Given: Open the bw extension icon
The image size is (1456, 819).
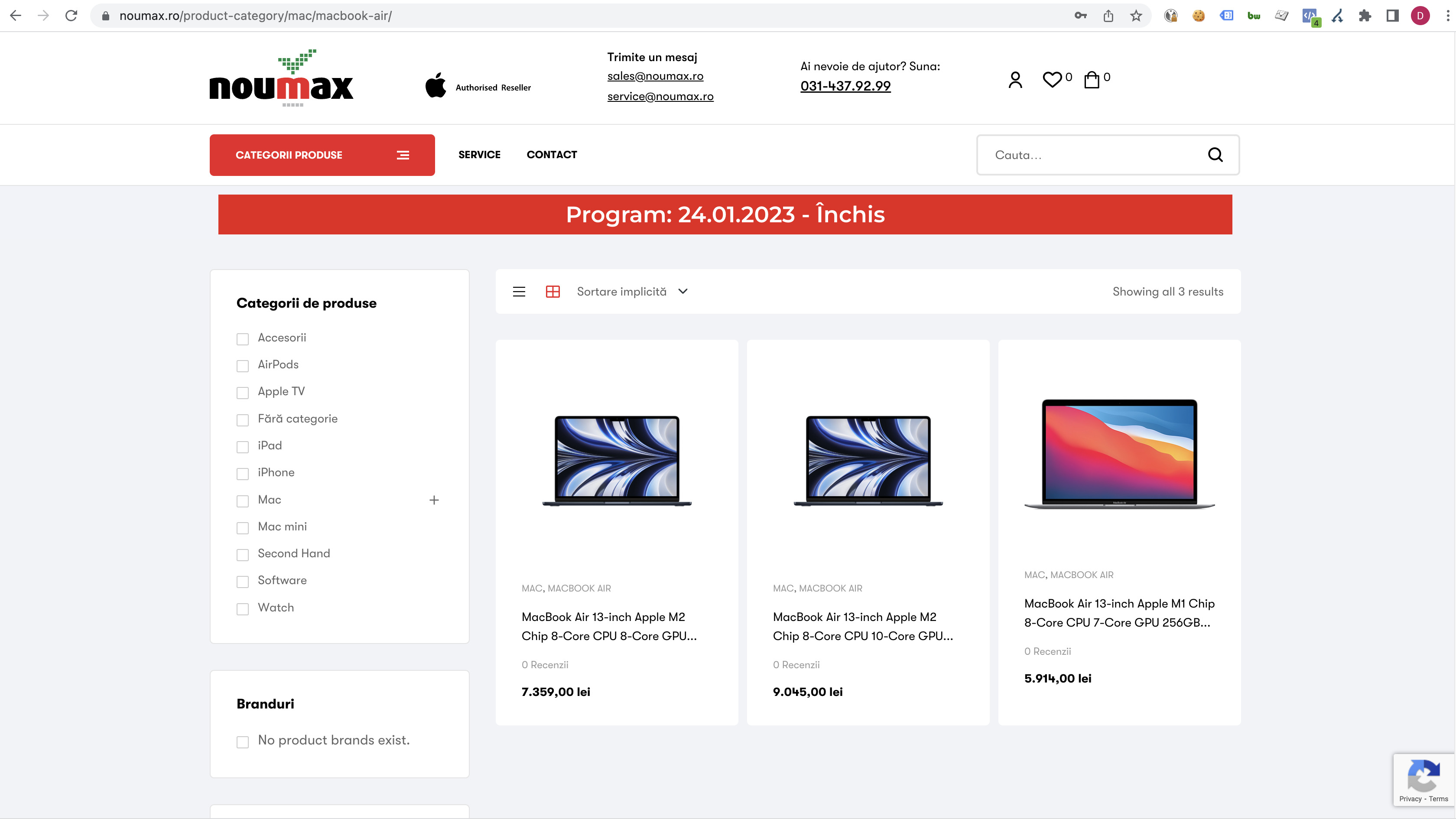Looking at the screenshot, I should (1254, 16).
